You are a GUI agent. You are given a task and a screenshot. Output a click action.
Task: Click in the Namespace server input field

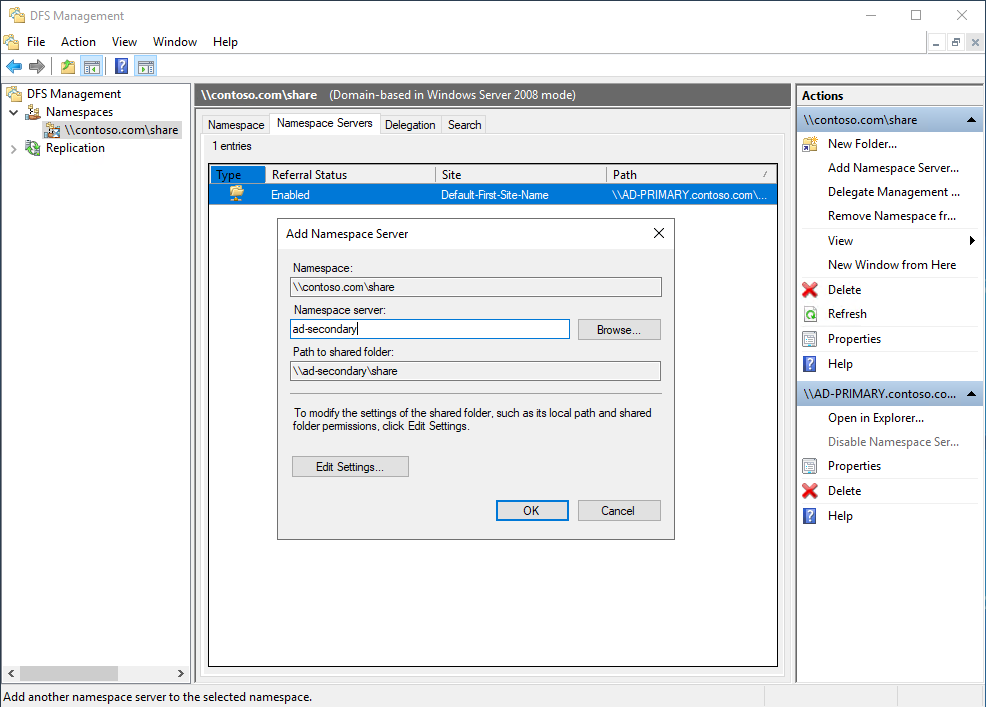430,329
